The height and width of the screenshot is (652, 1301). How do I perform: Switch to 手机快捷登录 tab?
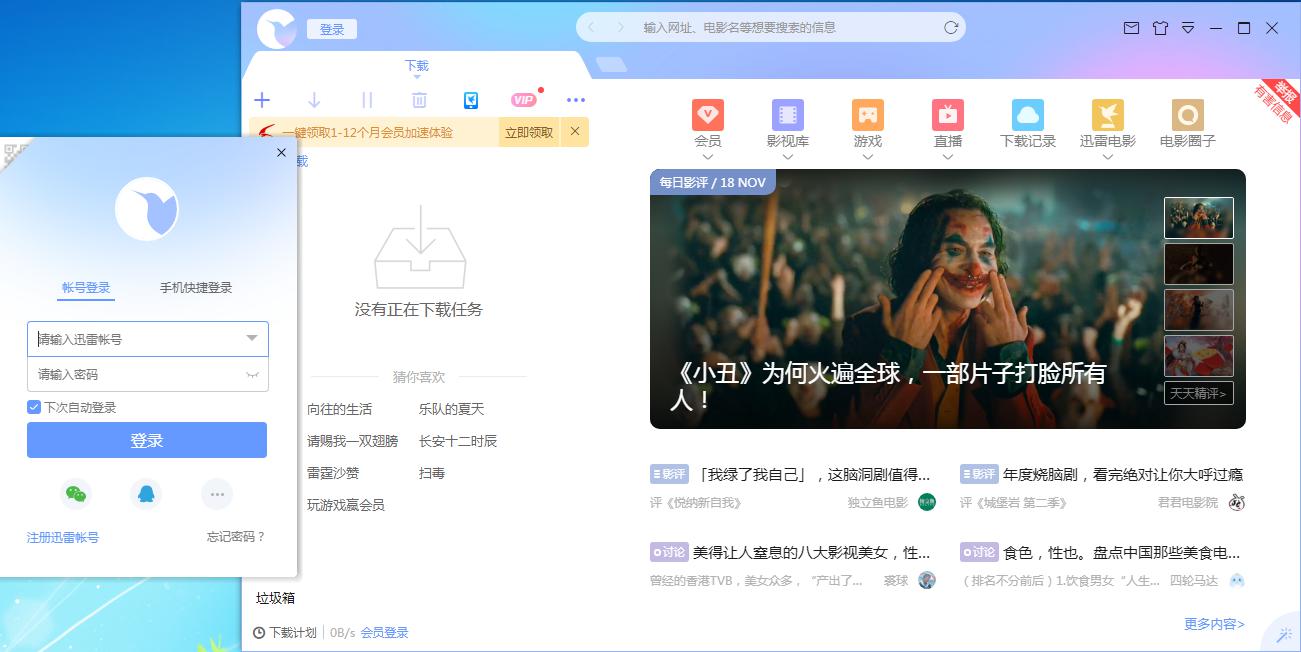click(196, 288)
